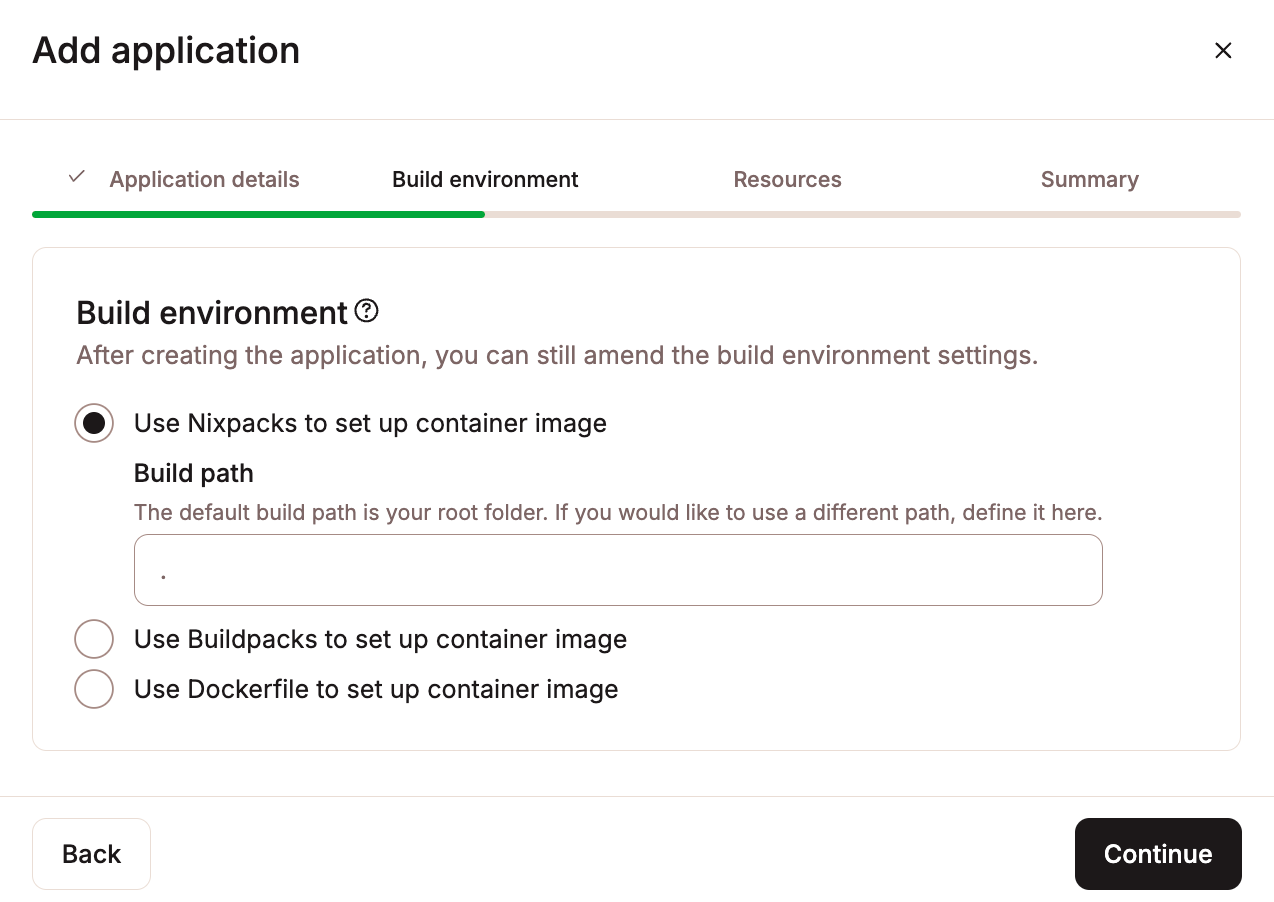The image size is (1274, 902).
Task: Click the Continue button
Action: point(1158,853)
